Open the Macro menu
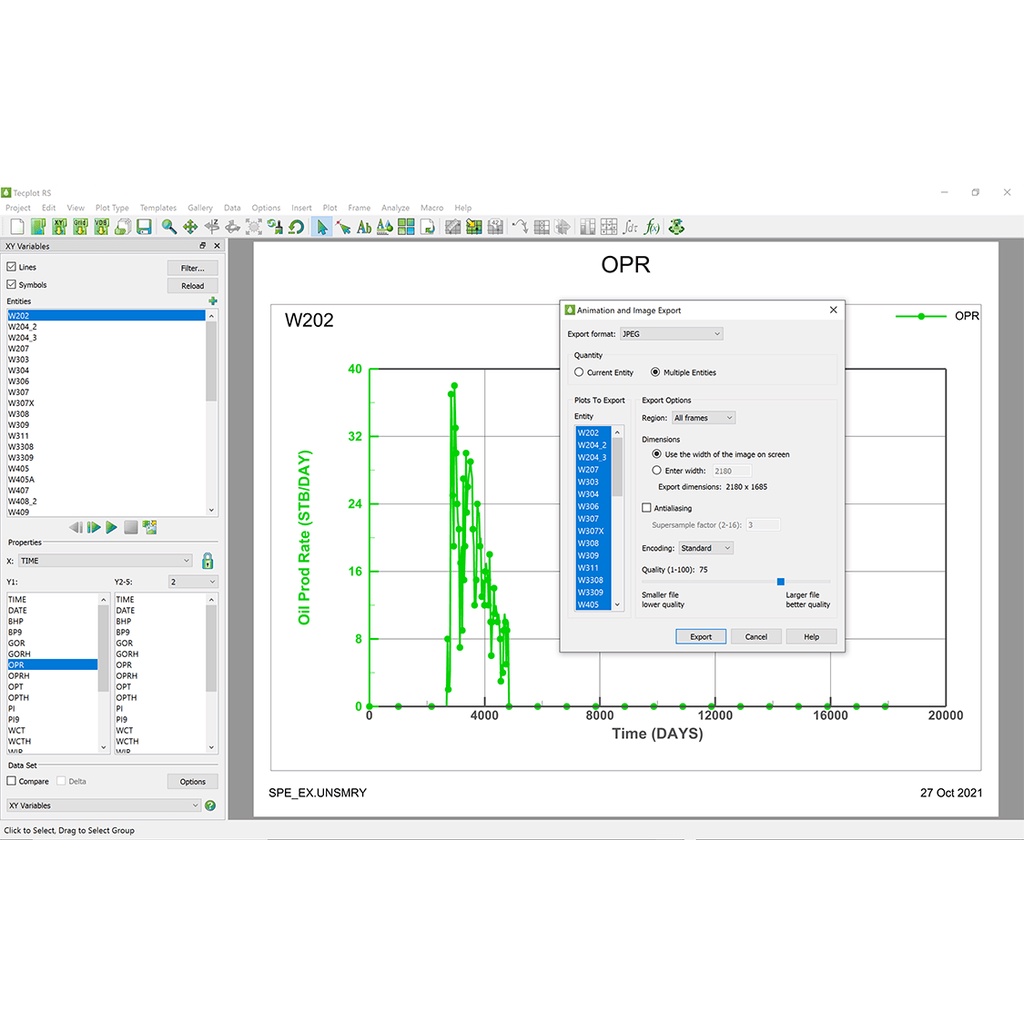This screenshot has width=1024, height=1024. coord(432,208)
